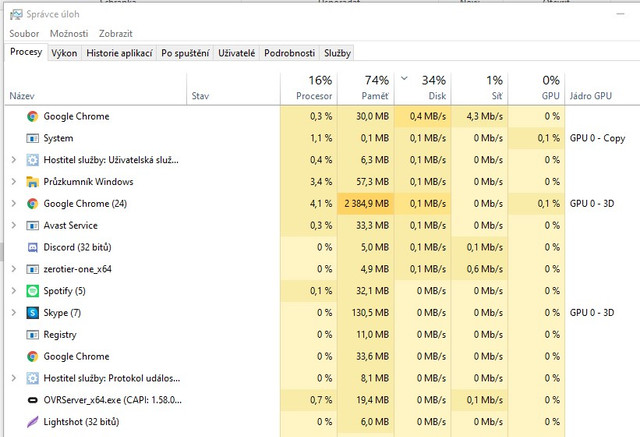
Task: Expand the Google Chrome (24) process group
Action: (14, 204)
